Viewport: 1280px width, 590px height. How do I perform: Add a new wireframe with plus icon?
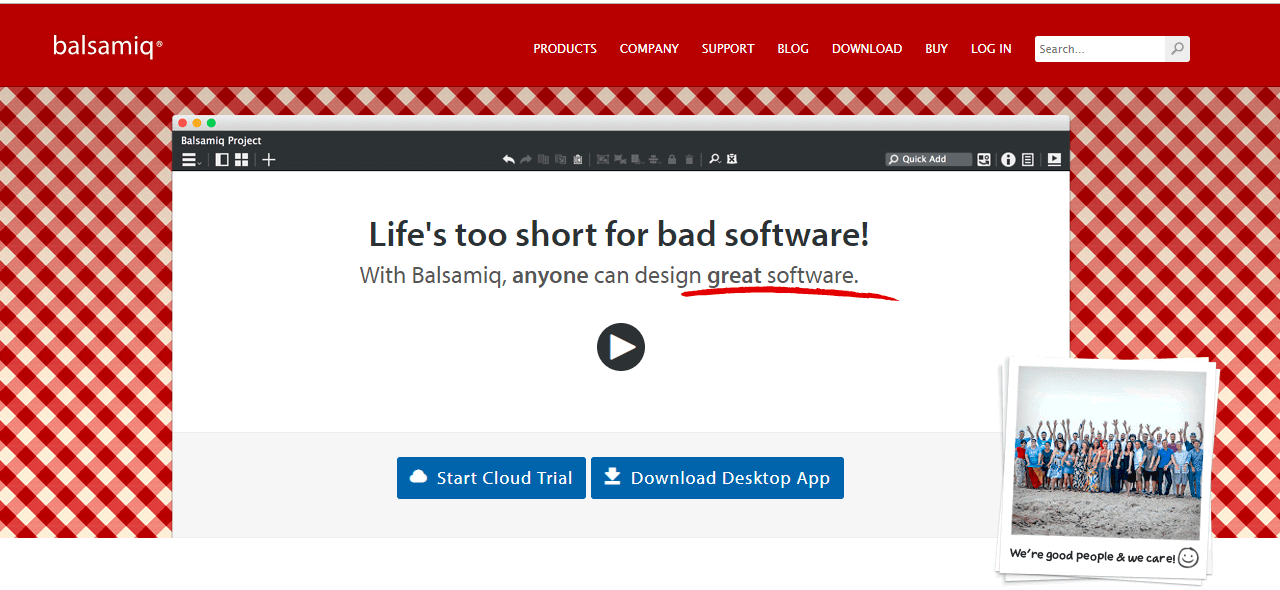[268, 159]
